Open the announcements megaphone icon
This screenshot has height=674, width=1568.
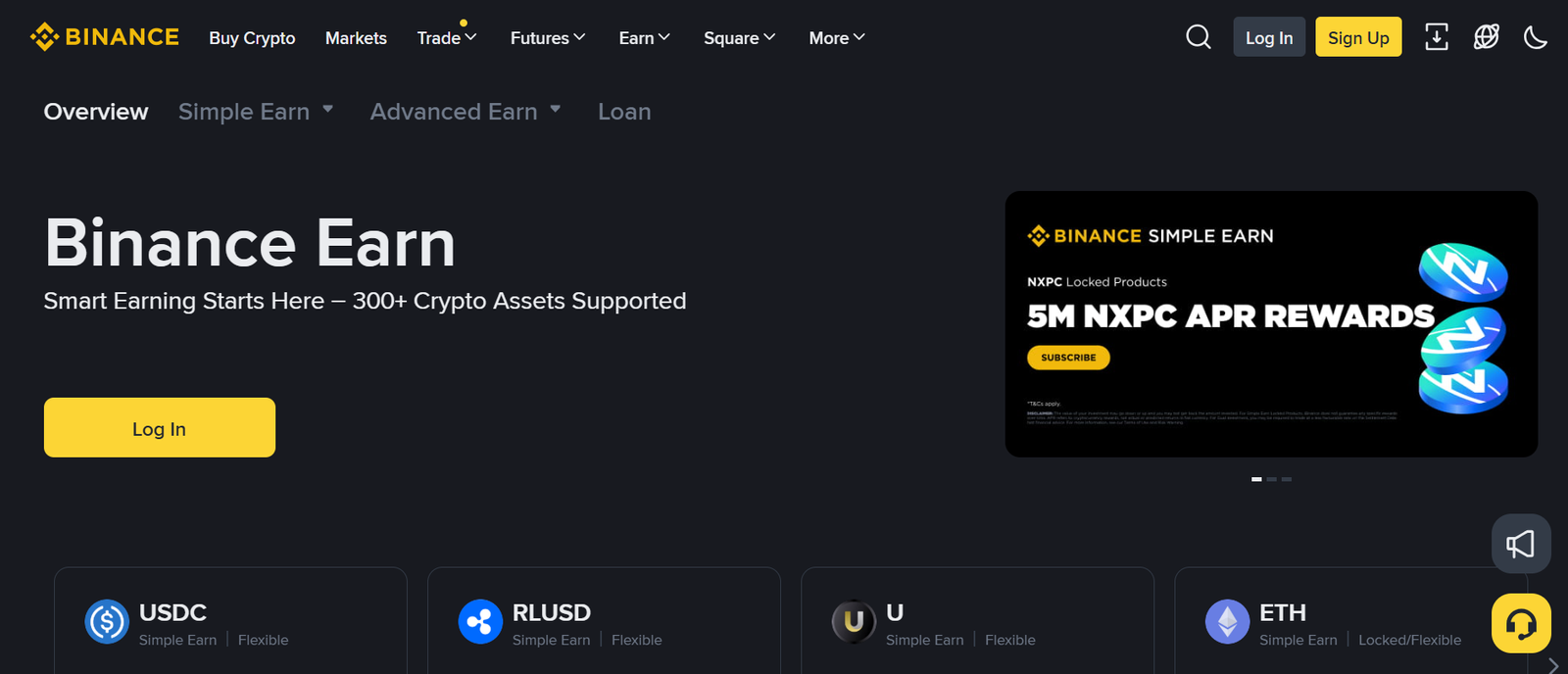coord(1521,544)
